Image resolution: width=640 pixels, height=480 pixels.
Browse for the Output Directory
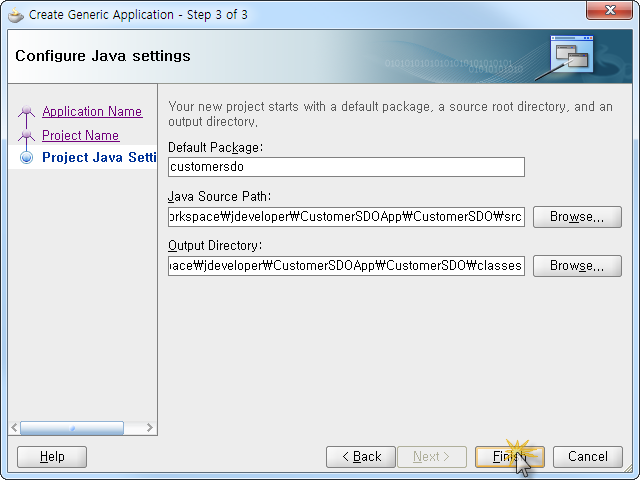coord(577,266)
